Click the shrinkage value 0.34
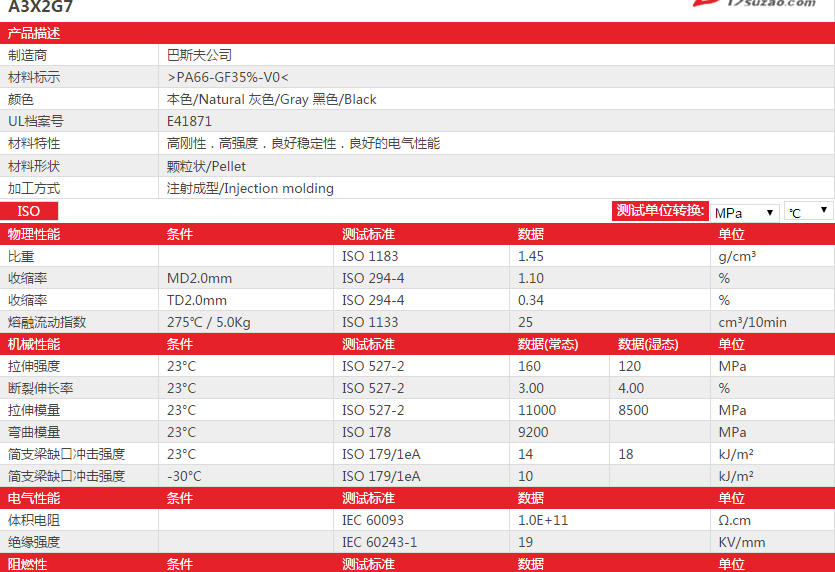 (530, 300)
